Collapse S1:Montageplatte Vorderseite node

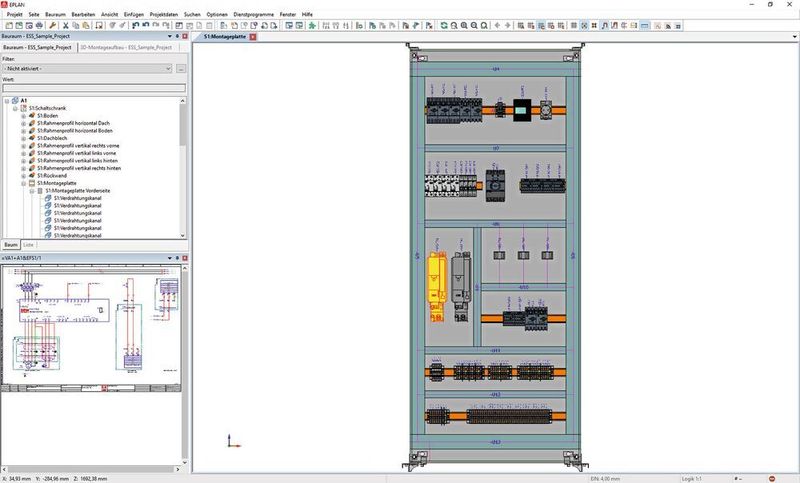tap(32, 191)
